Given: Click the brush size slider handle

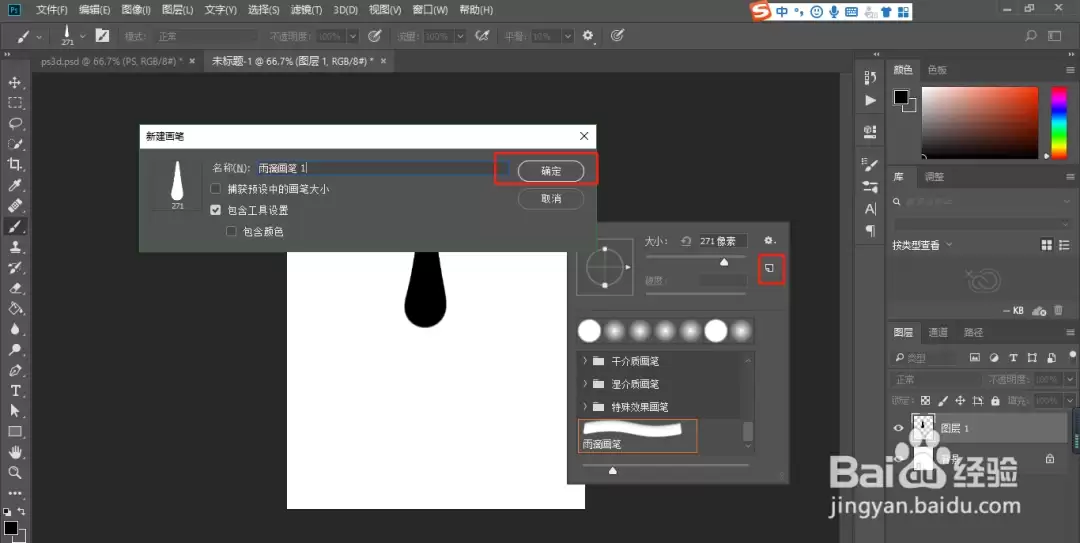Looking at the screenshot, I should (724, 262).
